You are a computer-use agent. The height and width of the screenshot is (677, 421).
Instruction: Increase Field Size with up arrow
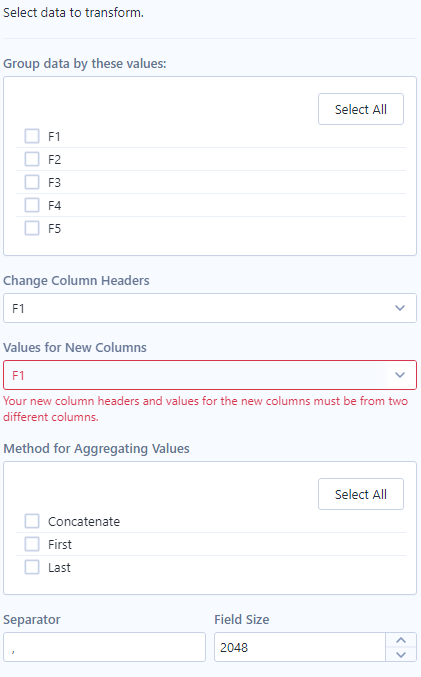point(401,640)
